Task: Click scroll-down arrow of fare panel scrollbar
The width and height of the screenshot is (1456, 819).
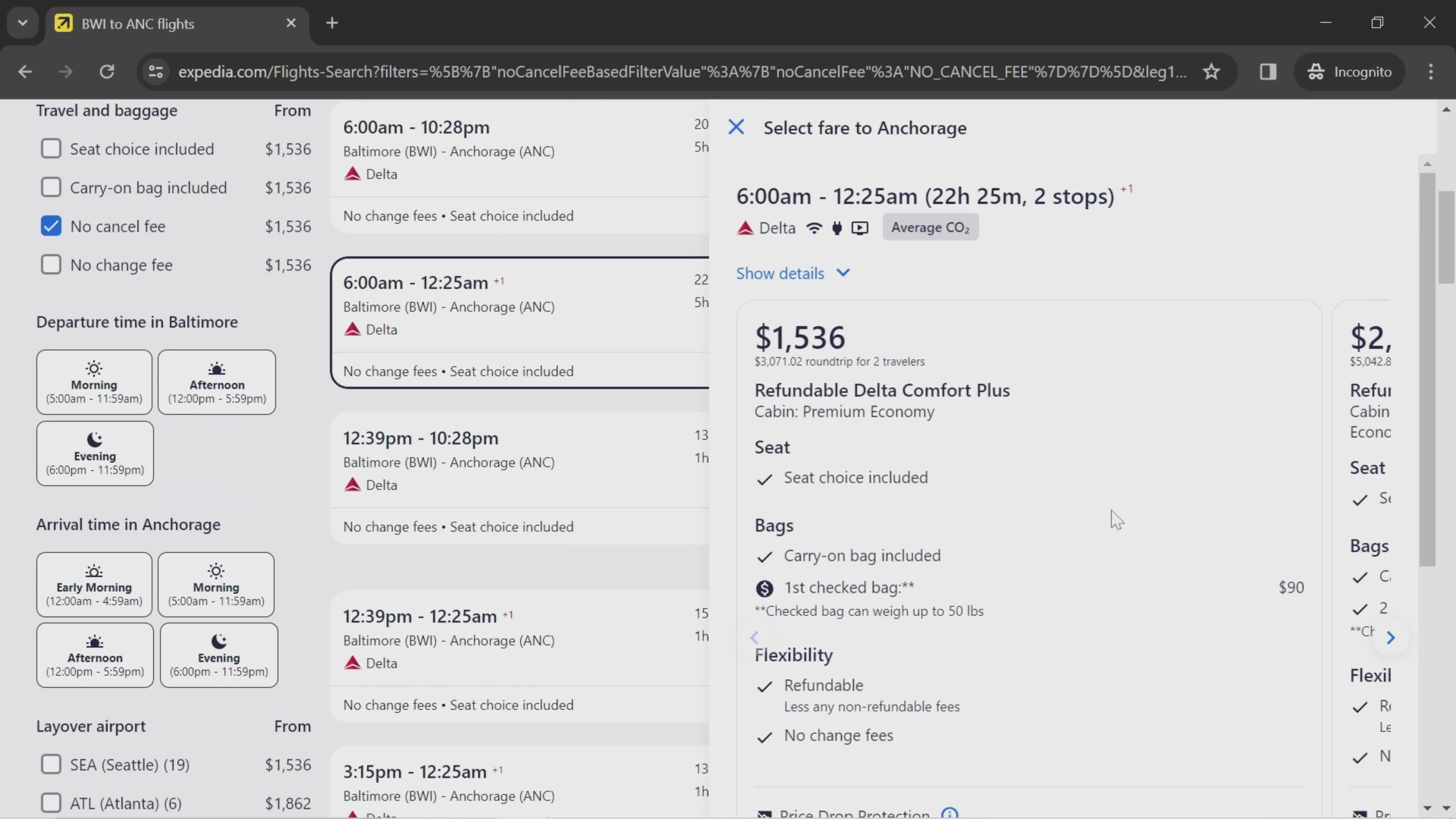Action: pos(1426,808)
